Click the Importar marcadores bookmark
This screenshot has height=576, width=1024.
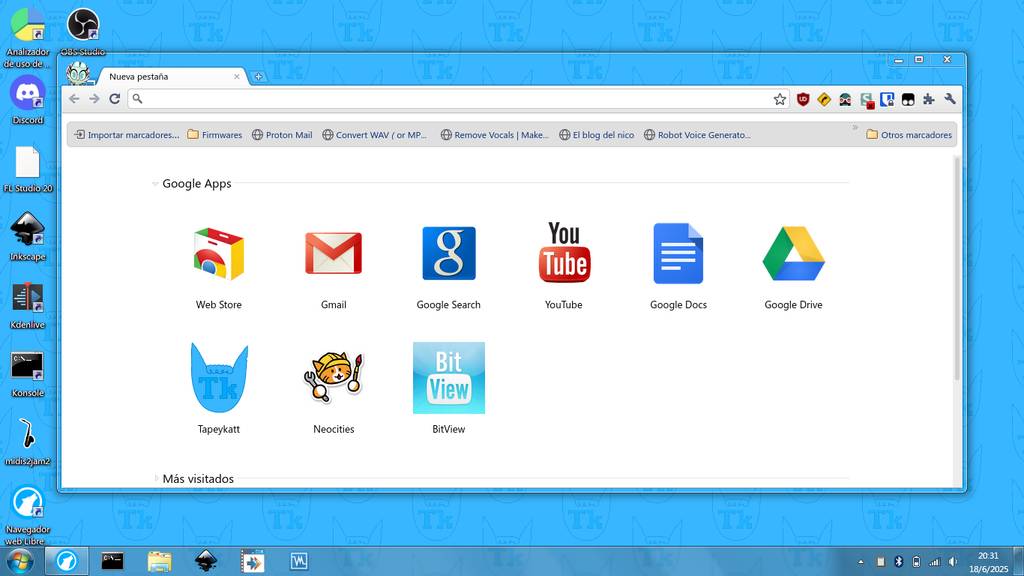[x=127, y=135]
